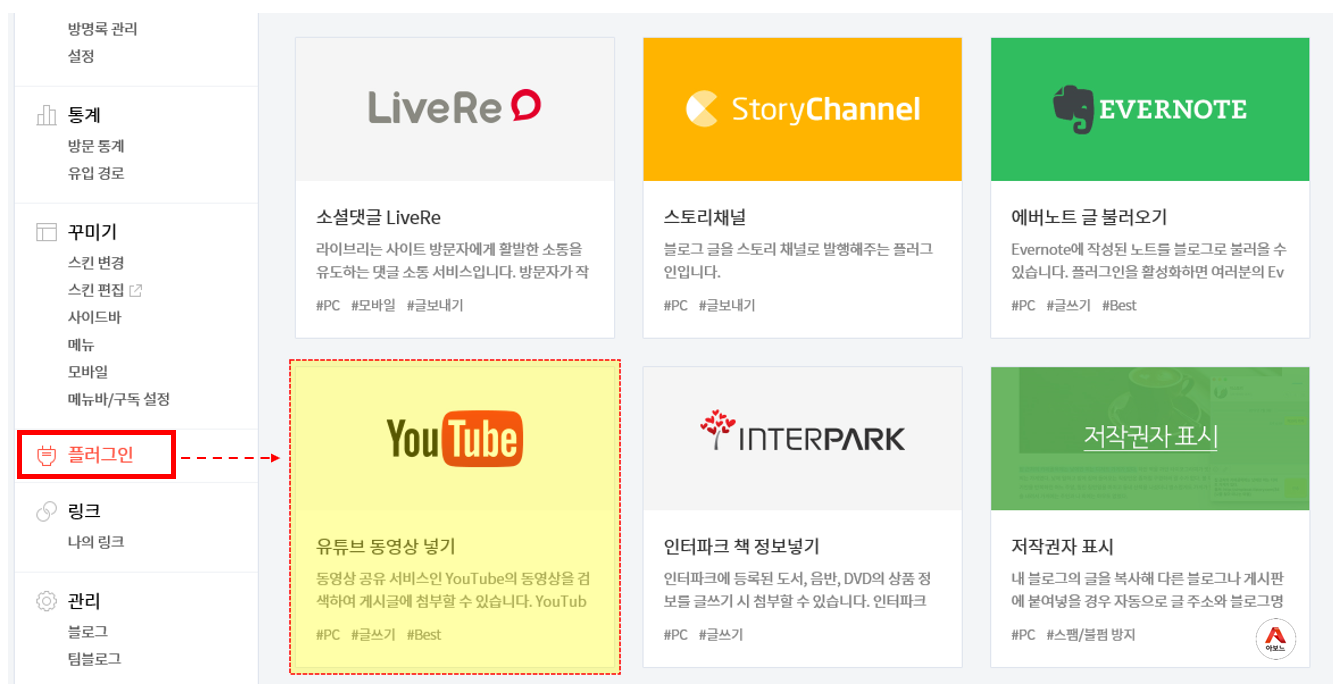Click #글쓰기 tag on Evernote card
This screenshot has width=1340, height=690.
click(1068, 306)
